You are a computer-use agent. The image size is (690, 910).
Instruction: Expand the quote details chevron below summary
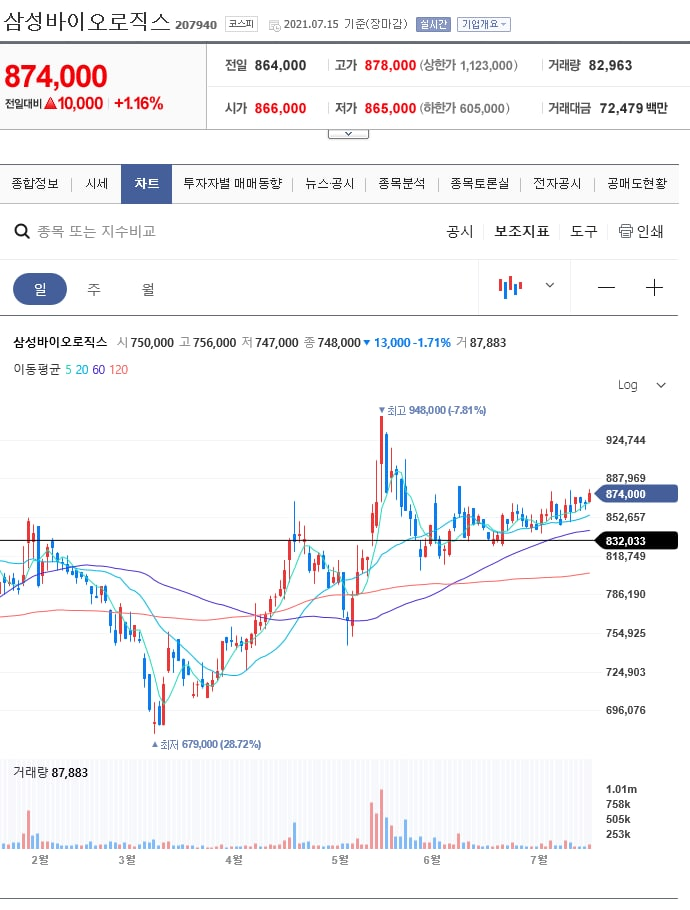coord(348,134)
